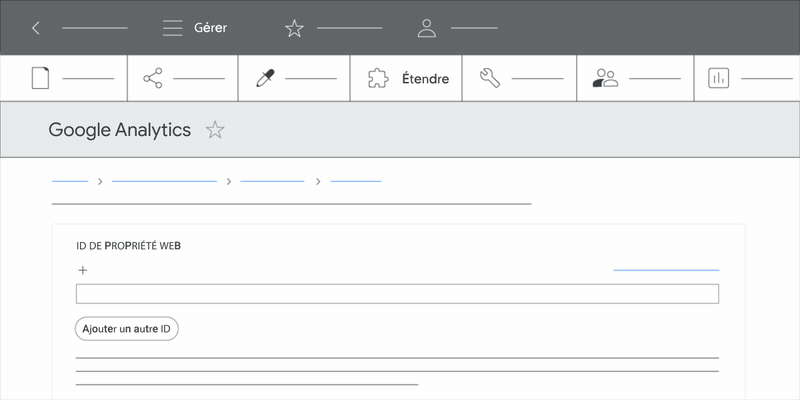Click the hamburger icon beside Gérer
Screen dimensions: 800x400
point(172,28)
